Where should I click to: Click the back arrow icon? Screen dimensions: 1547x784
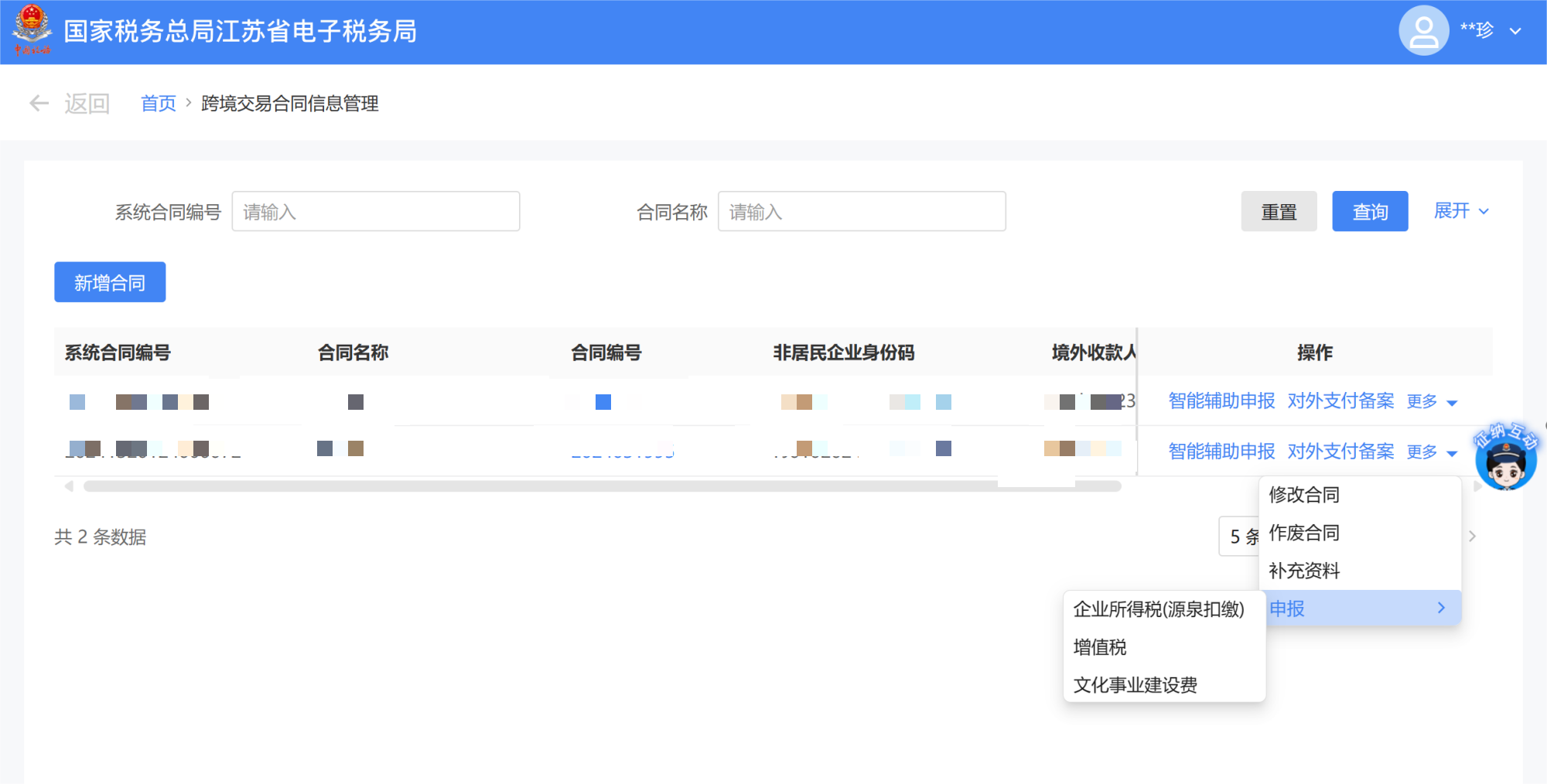(39, 104)
